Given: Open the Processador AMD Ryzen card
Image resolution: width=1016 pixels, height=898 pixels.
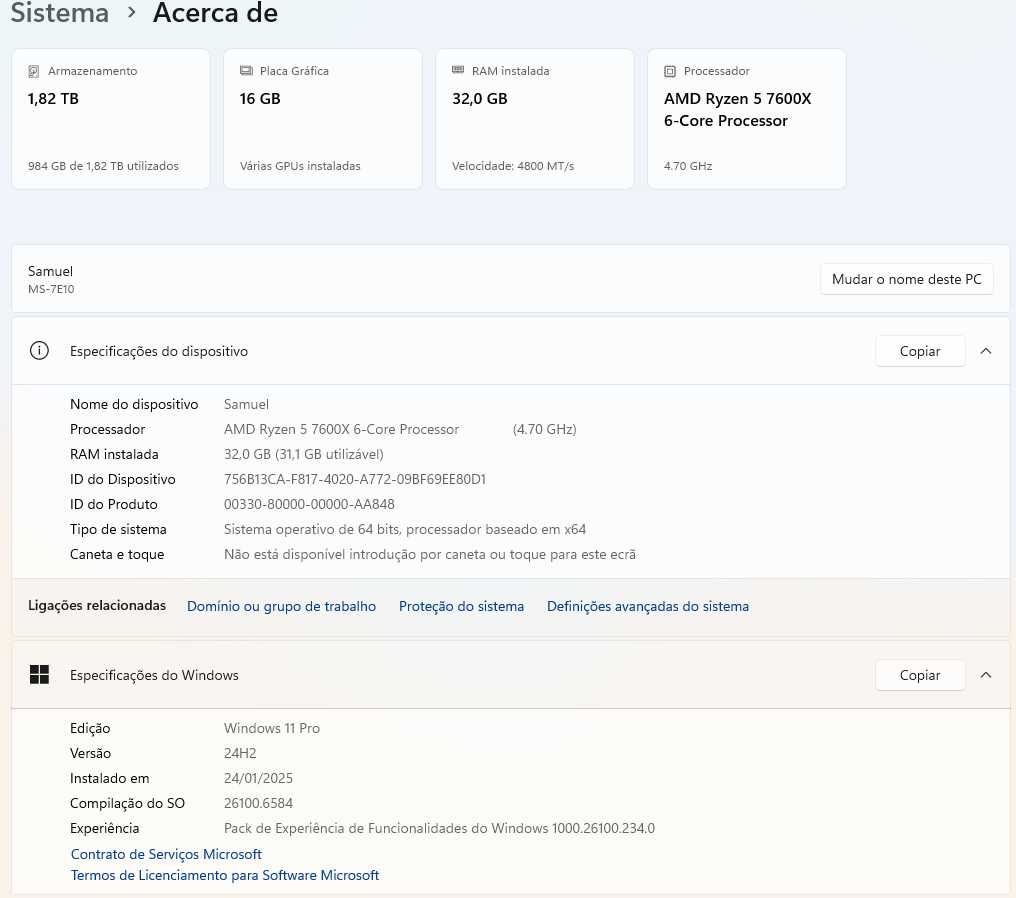Looking at the screenshot, I should pyautogui.click(x=746, y=119).
